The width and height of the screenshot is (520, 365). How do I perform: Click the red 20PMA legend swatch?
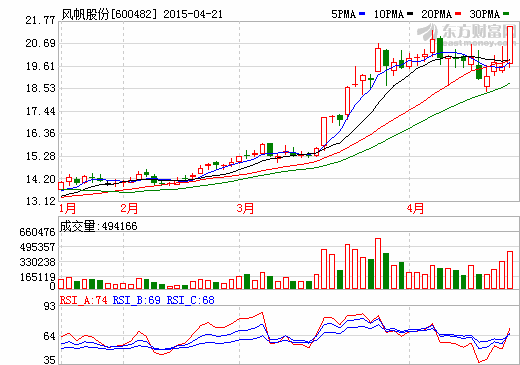click(458, 14)
